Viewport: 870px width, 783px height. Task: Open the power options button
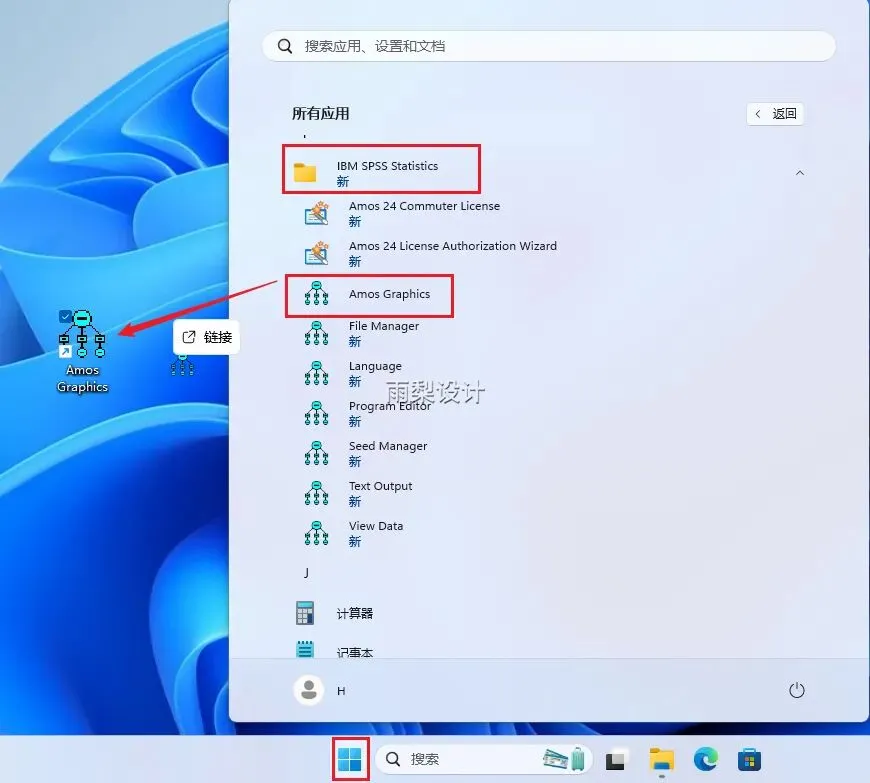(797, 690)
